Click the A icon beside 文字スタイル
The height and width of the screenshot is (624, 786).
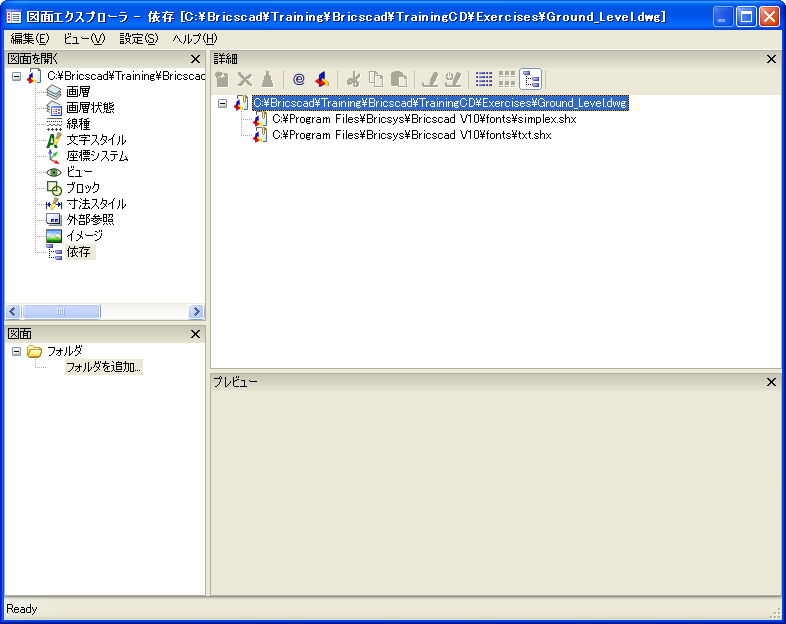point(54,140)
